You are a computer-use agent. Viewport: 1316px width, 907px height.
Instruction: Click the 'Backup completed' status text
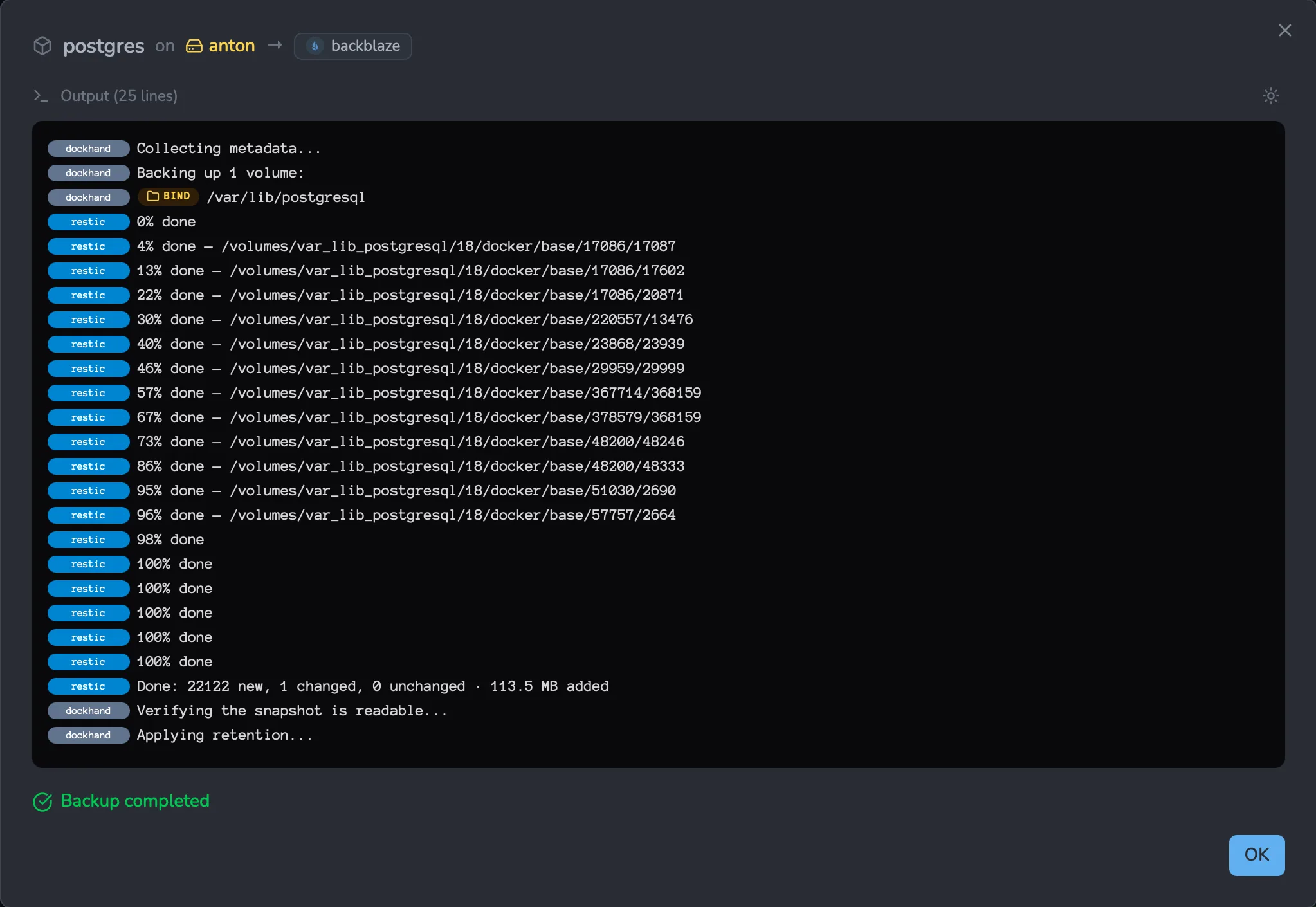point(135,801)
